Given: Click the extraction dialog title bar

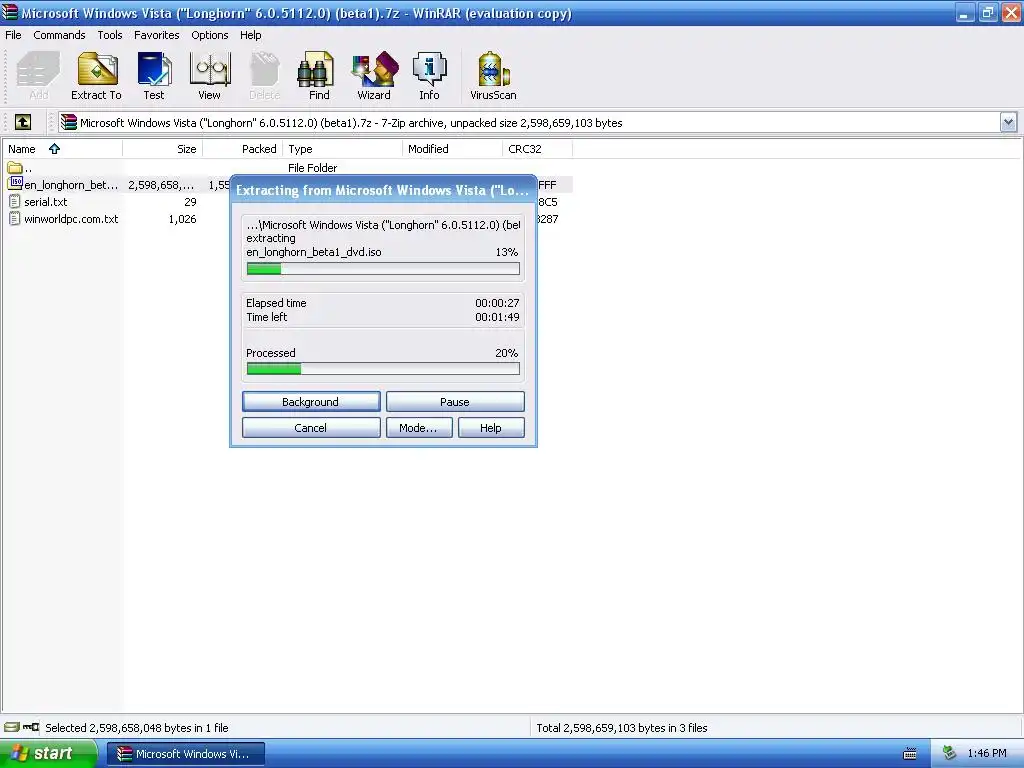Looking at the screenshot, I should [x=383, y=190].
